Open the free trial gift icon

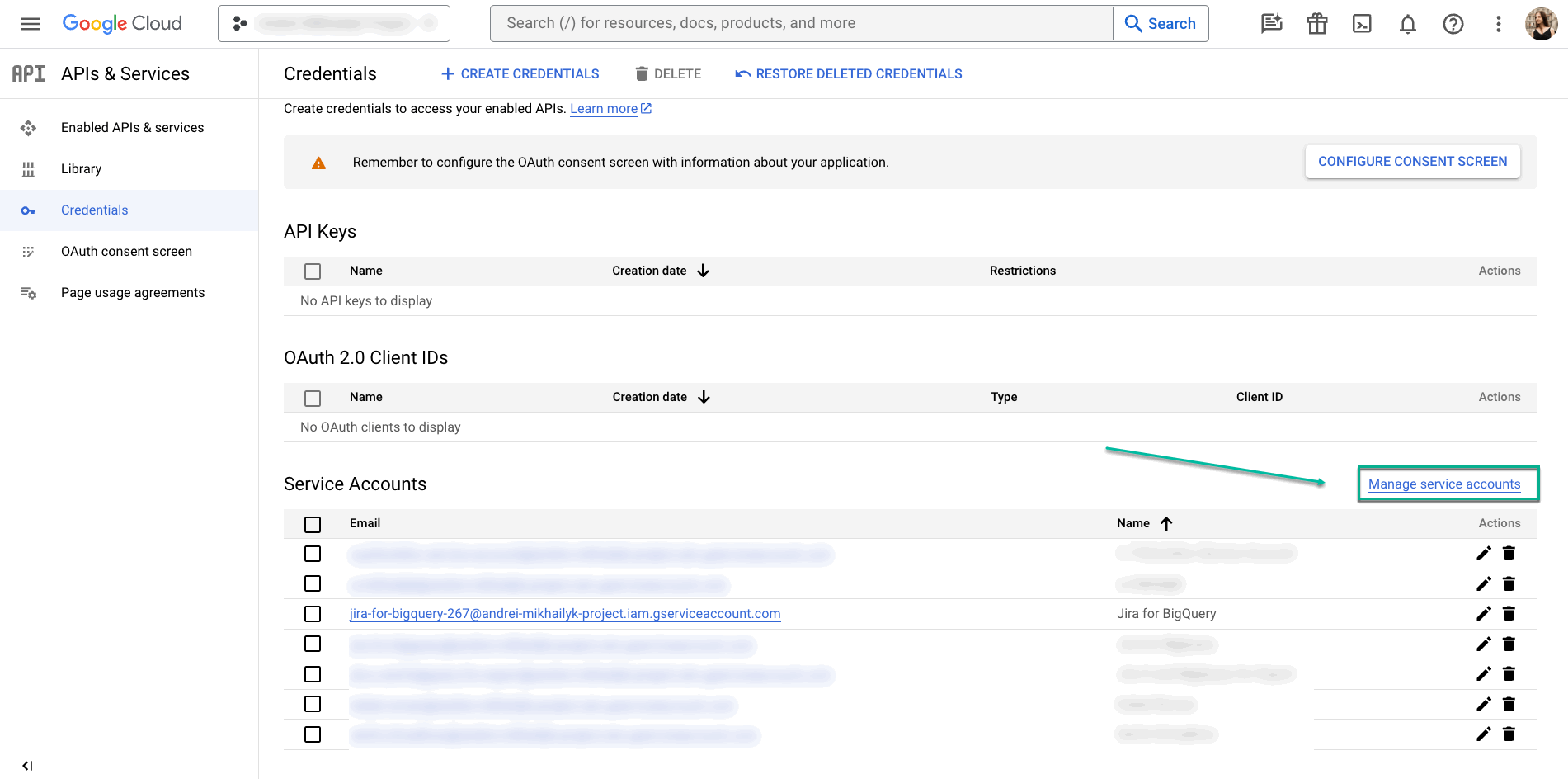point(1316,23)
